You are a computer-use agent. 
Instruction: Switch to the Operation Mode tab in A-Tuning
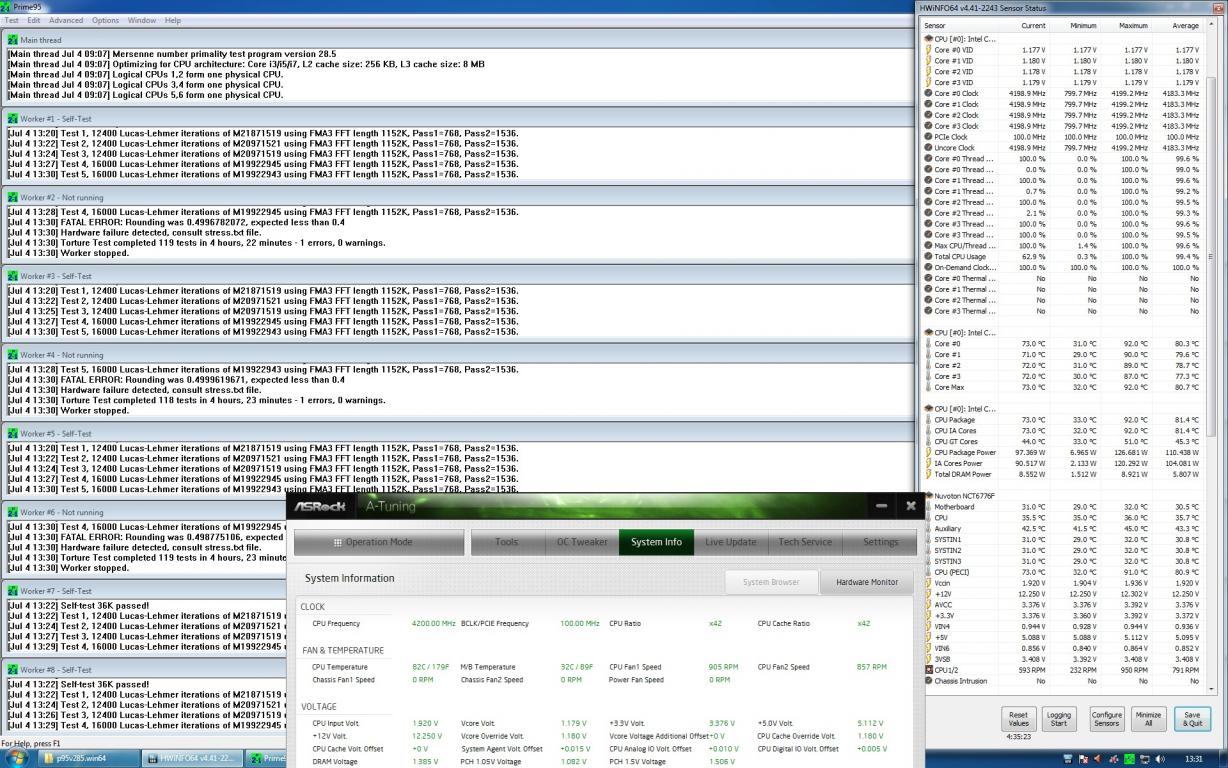(379, 542)
